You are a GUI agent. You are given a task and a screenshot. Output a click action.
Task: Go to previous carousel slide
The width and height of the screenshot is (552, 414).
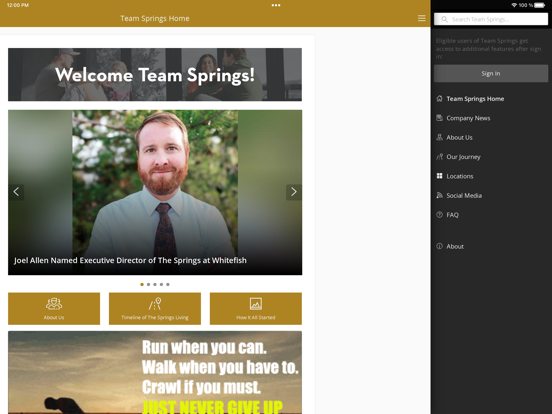coord(16,192)
